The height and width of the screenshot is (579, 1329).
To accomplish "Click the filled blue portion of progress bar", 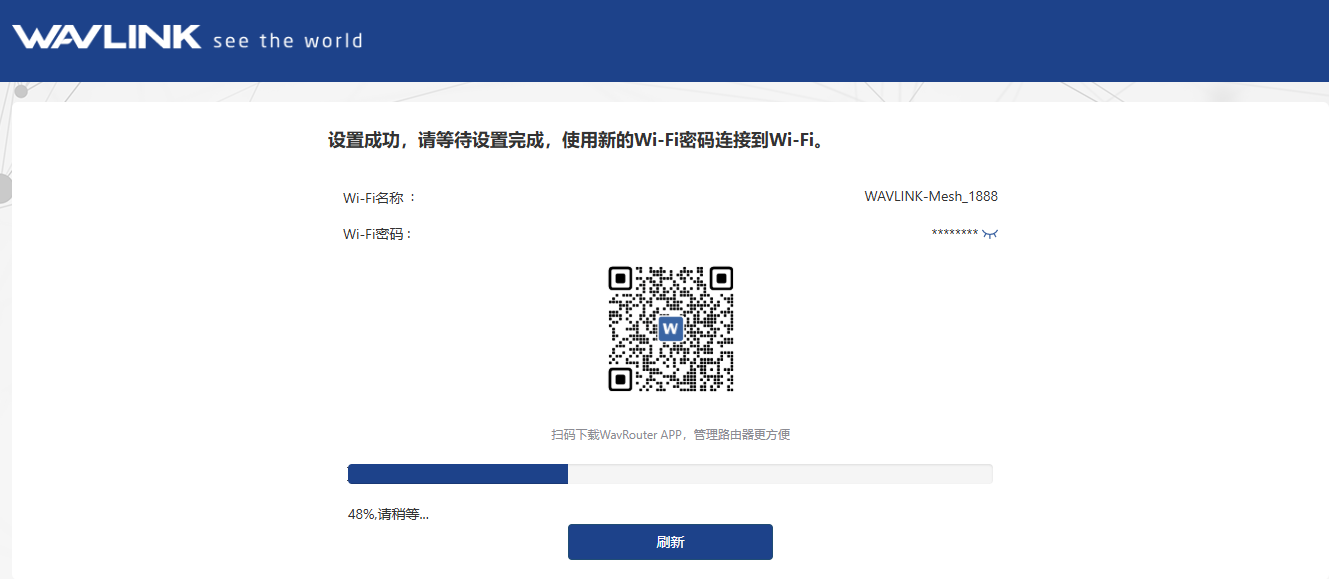I will tap(458, 474).
